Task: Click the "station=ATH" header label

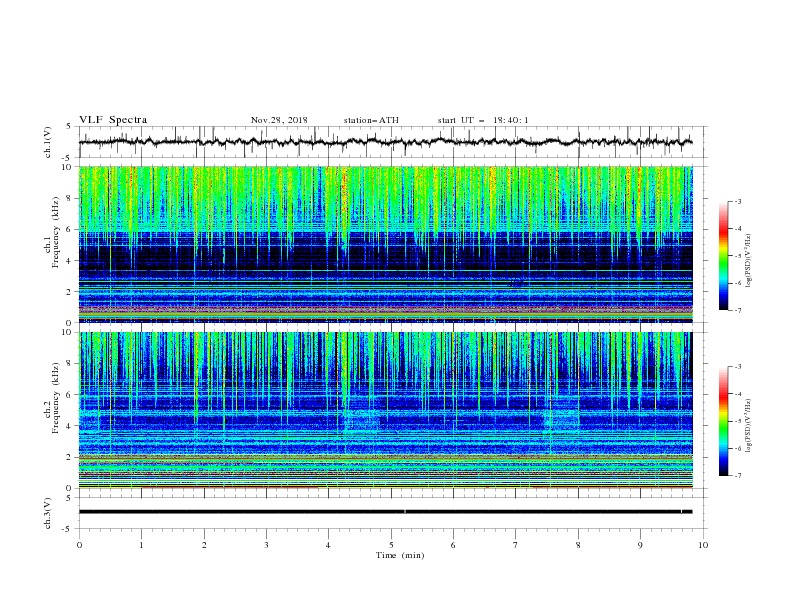Action: 371,120
